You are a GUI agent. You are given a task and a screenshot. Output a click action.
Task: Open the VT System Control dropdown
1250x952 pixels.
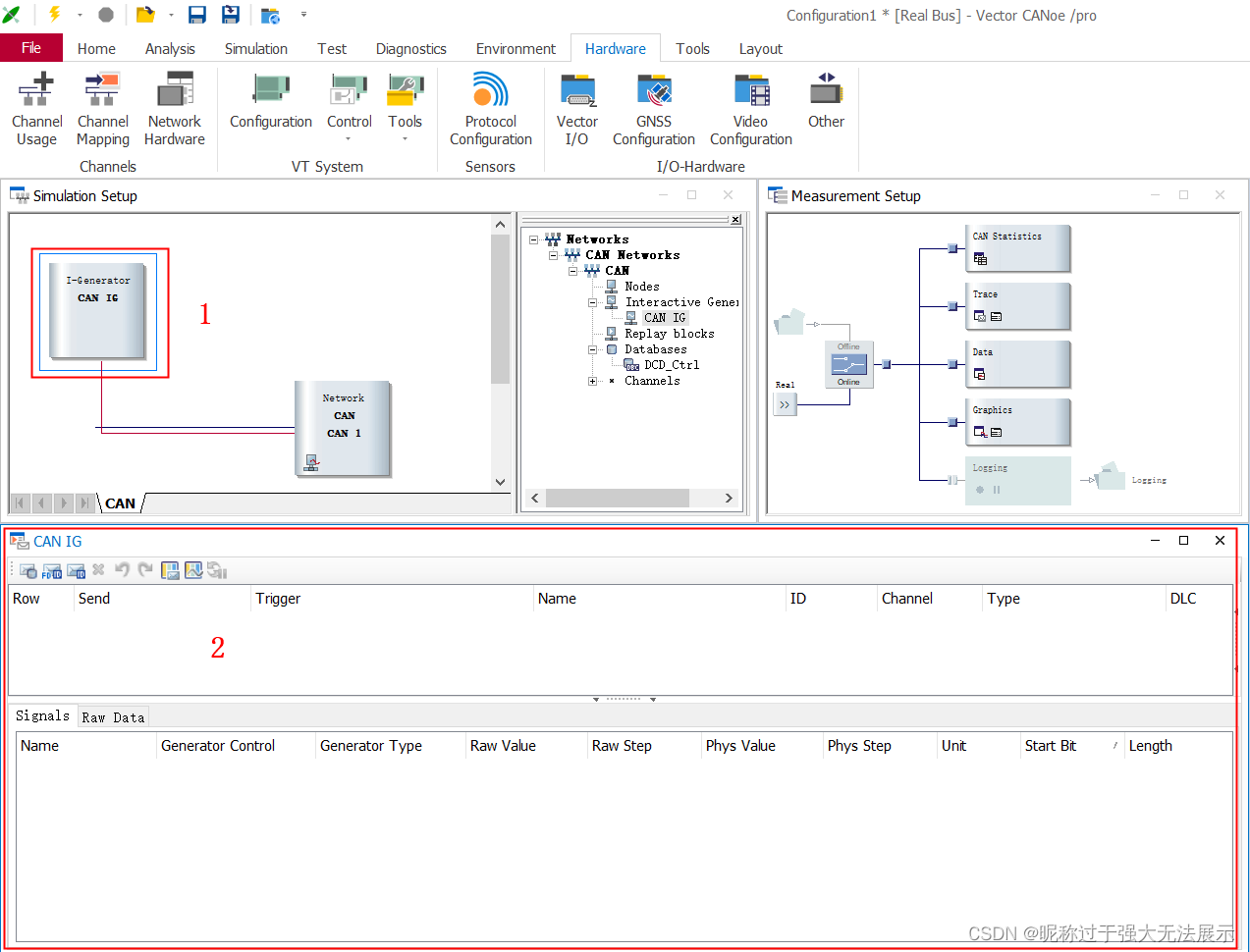pos(349,139)
